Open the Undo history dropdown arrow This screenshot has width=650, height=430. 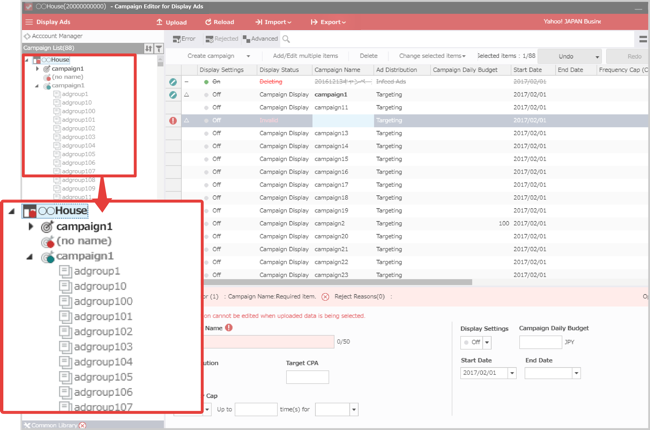click(597, 57)
